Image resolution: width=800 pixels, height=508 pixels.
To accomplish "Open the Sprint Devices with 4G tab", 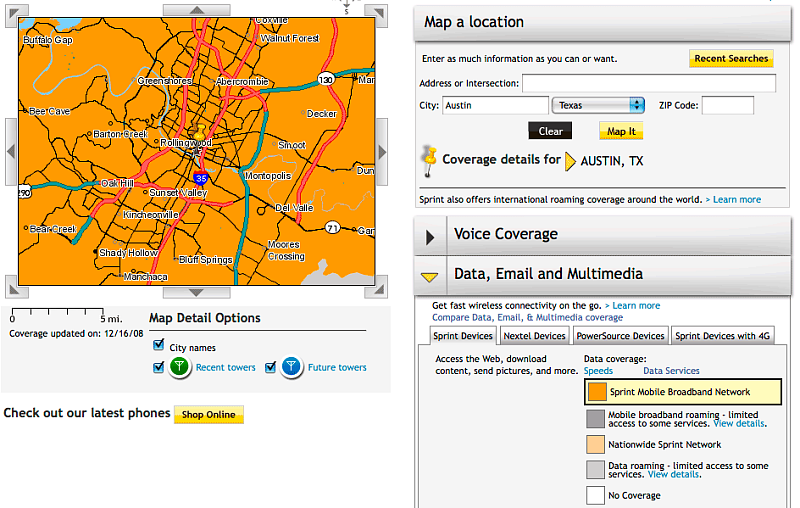I will click(722, 336).
